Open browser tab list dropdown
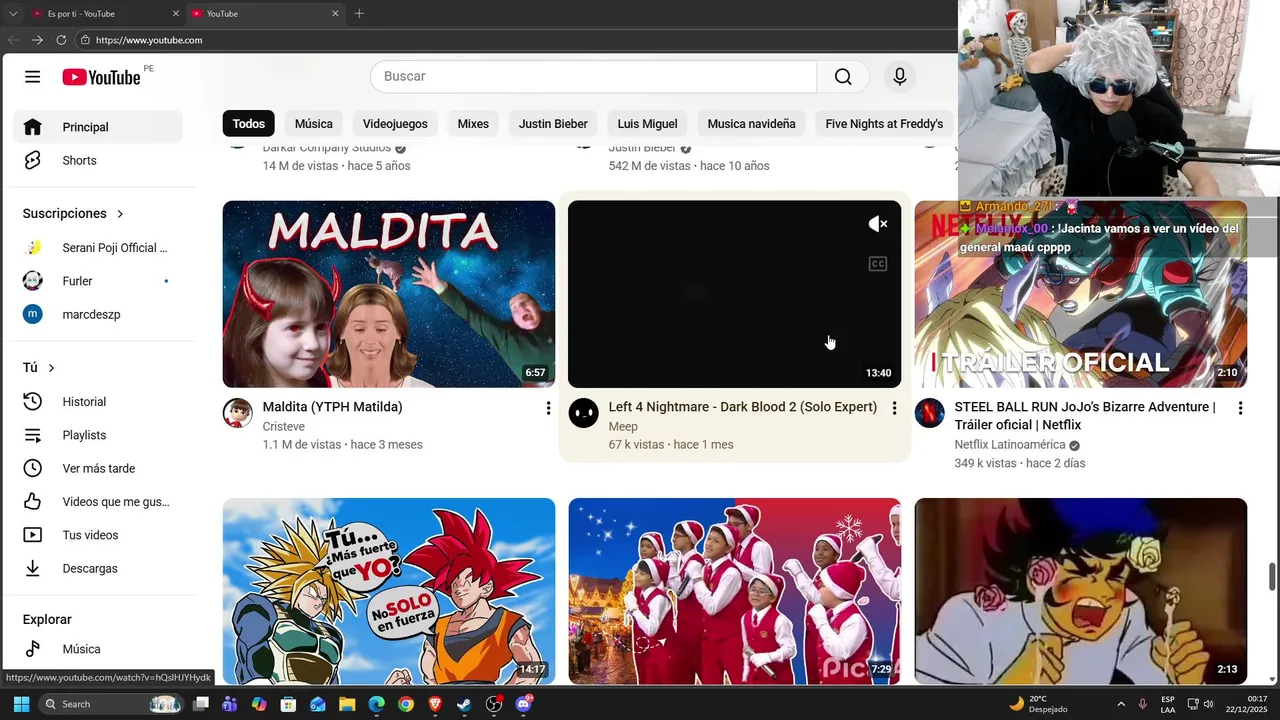Screen dimensions: 1280x720 [x=13, y=13]
